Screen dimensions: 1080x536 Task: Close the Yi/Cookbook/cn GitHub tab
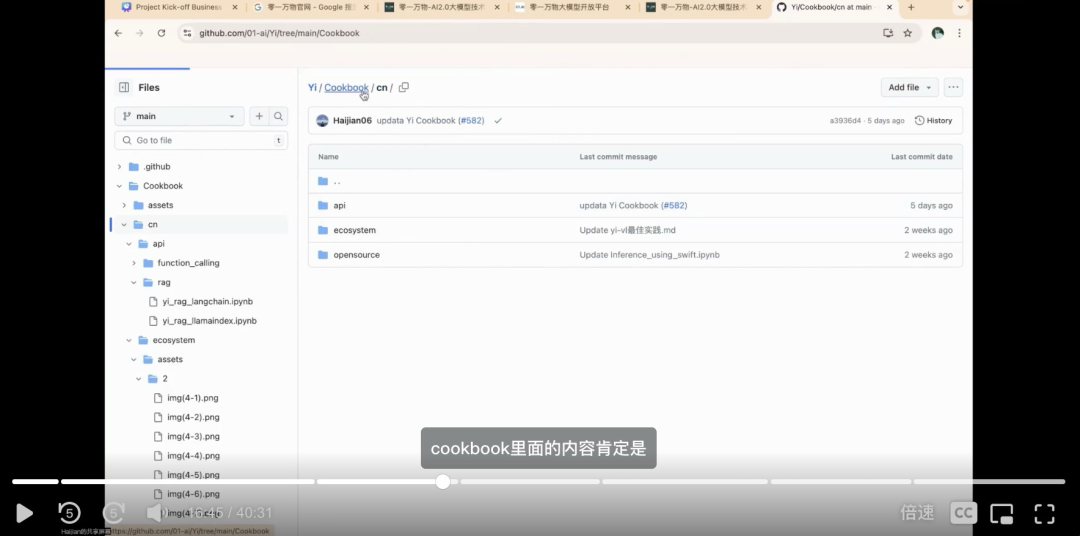[x=889, y=7]
